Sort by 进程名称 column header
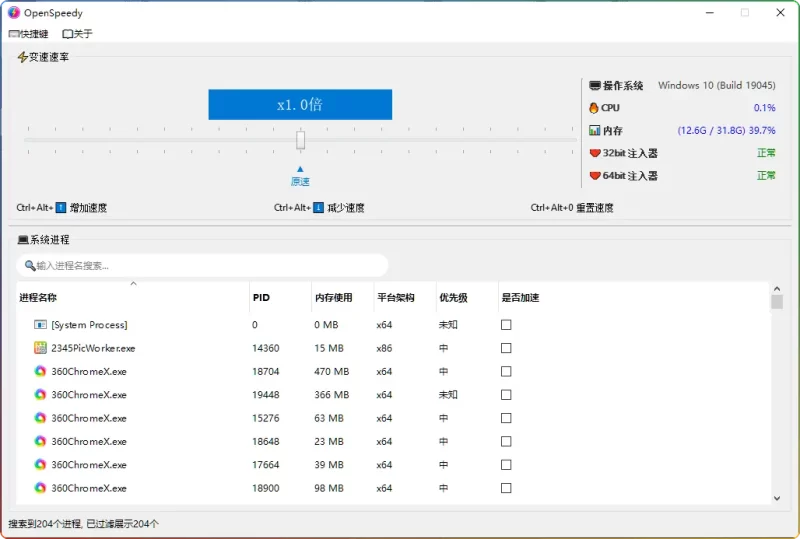This screenshot has width=800, height=539. [133, 298]
